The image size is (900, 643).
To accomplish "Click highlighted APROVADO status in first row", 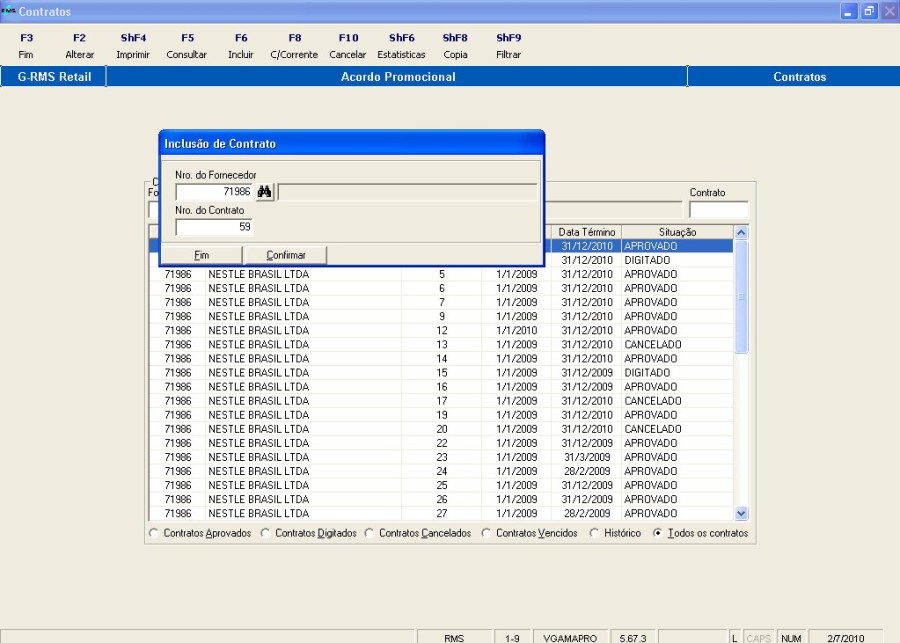I will 650,246.
